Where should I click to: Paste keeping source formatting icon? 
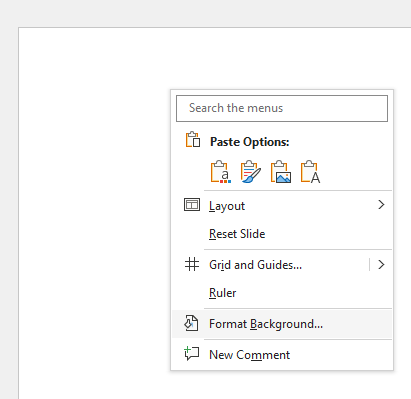pos(250,172)
